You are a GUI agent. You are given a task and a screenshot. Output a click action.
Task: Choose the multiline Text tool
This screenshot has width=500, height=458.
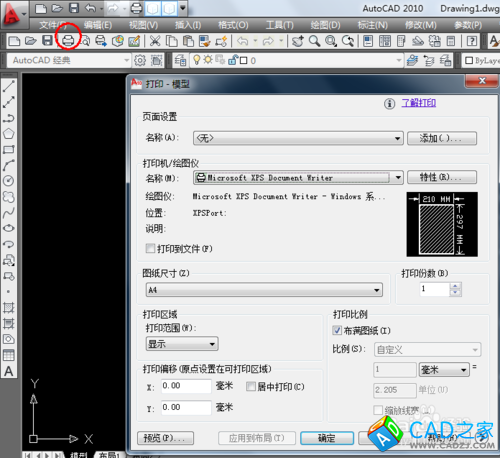click(9, 371)
